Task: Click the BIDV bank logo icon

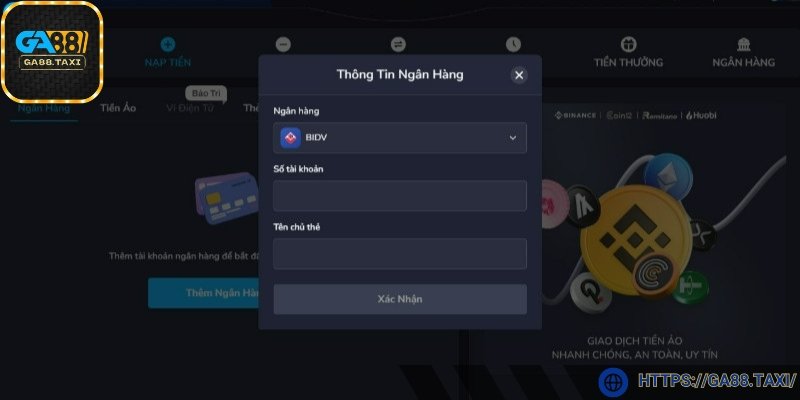Action: [x=290, y=138]
